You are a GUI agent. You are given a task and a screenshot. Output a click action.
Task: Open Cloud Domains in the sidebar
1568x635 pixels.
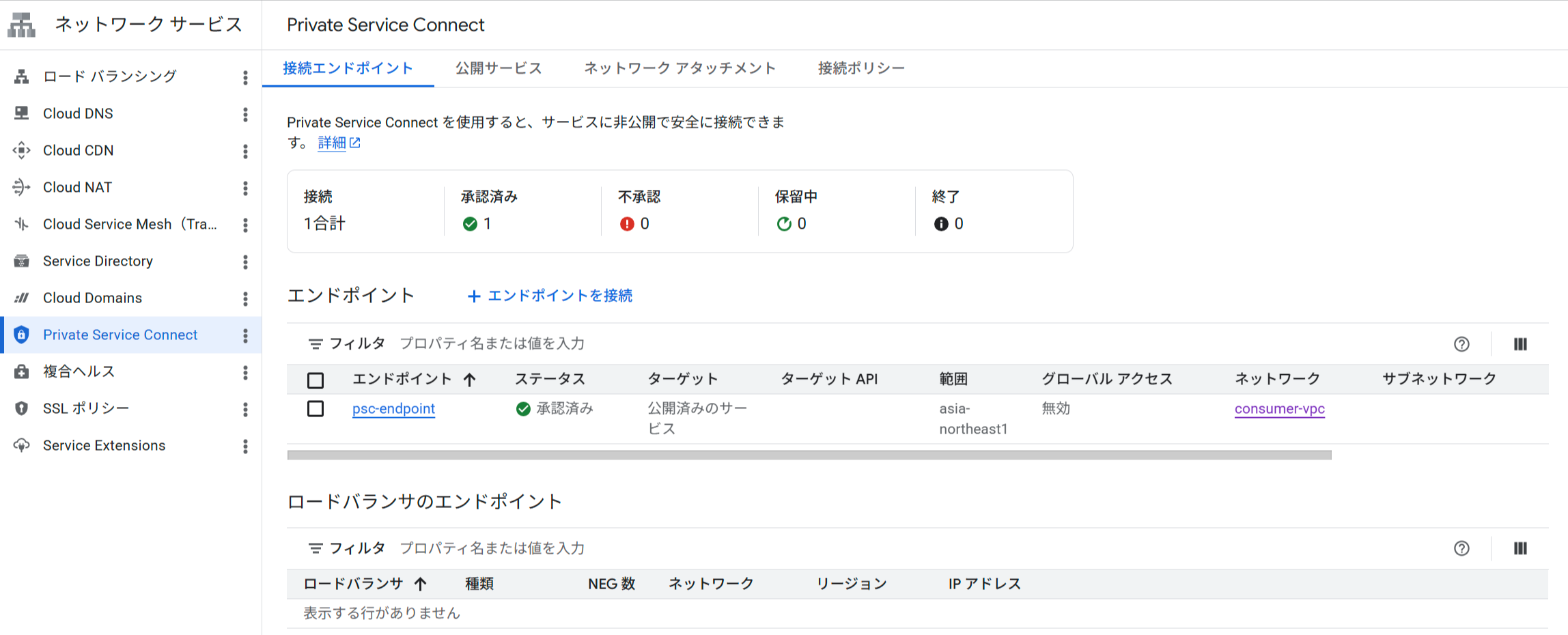[92, 298]
